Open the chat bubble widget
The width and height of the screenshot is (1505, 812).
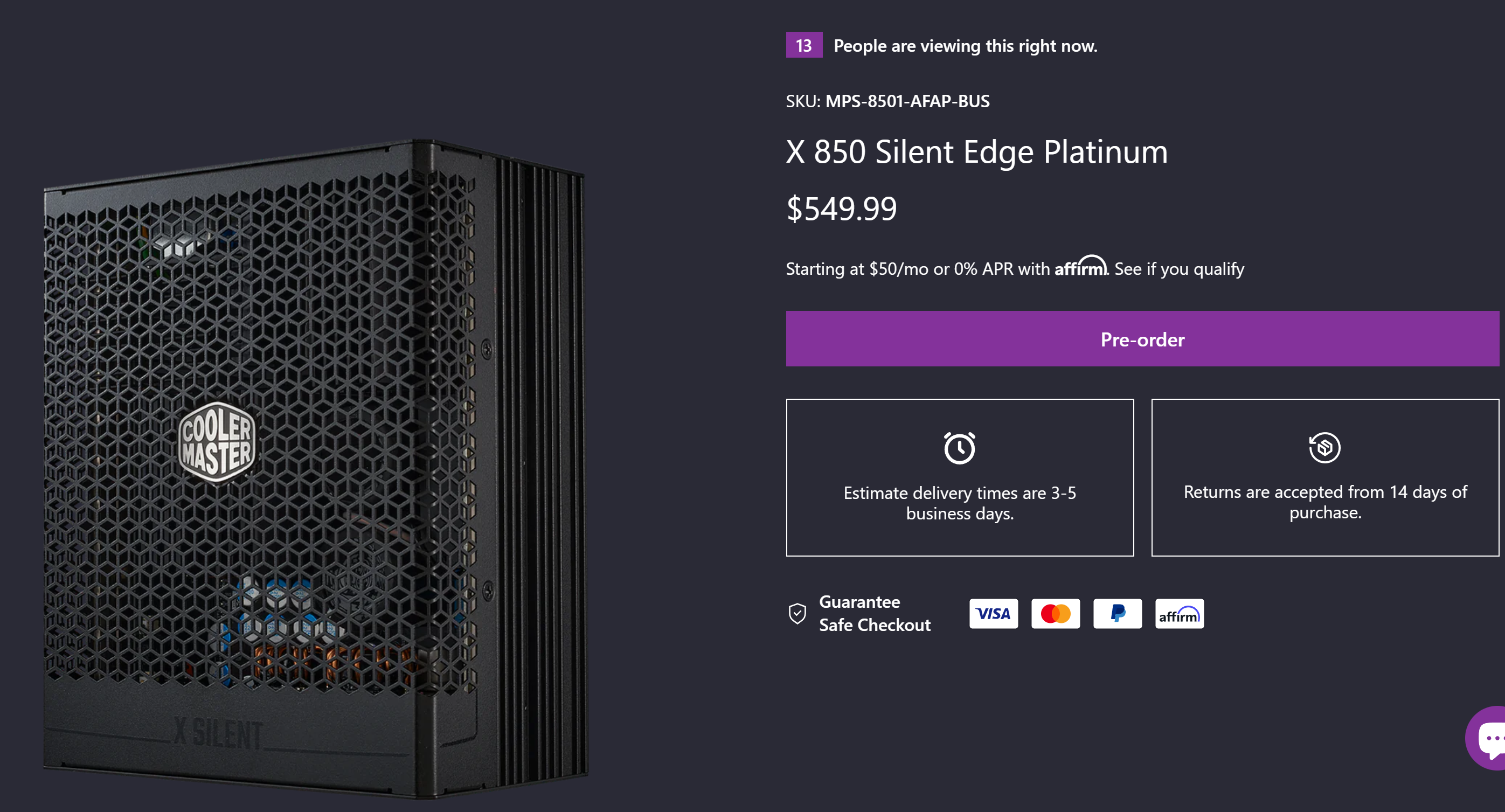(1489, 738)
